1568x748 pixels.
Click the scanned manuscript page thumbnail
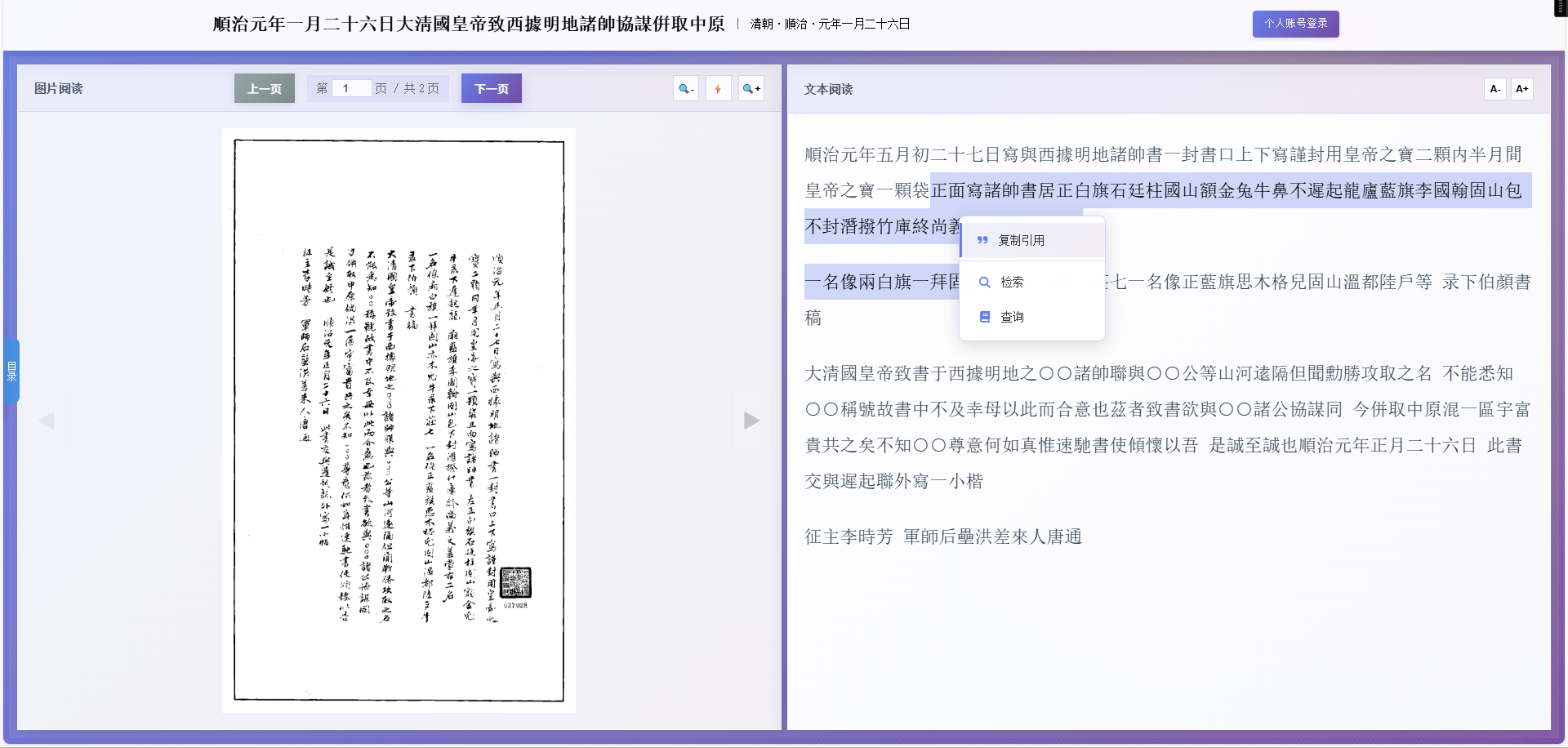point(399,418)
